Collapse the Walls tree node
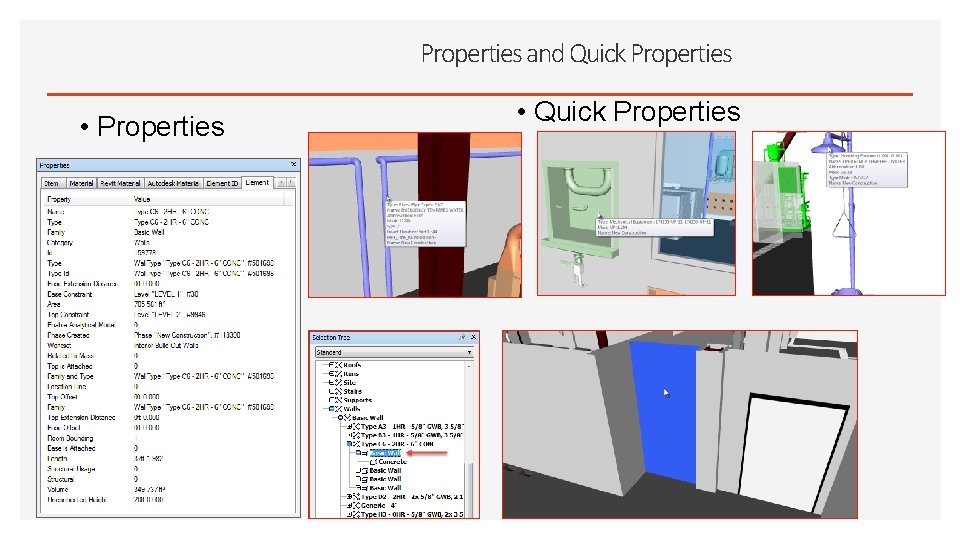 [x=331, y=409]
